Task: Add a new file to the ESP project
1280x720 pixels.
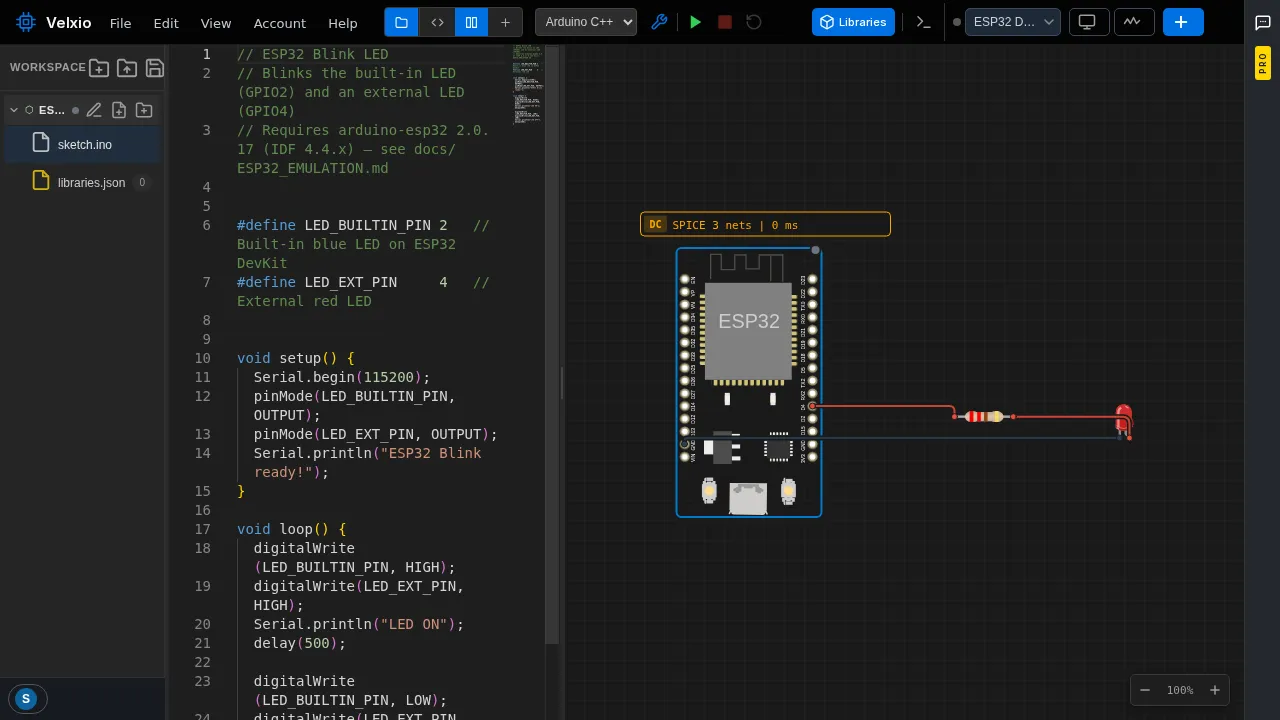Action: (x=119, y=110)
